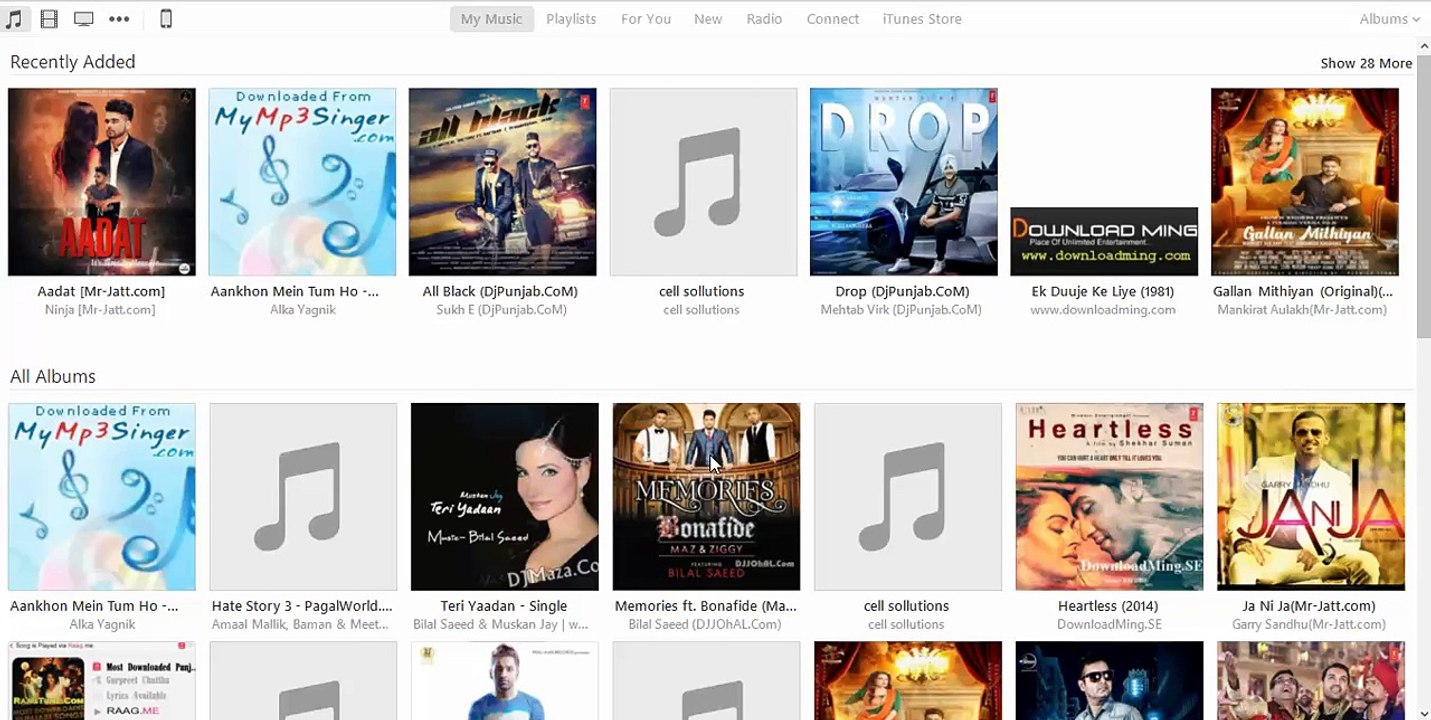The height and width of the screenshot is (720, 1431).
Task: Visit the iTunes Store tab
Action: (922, 19)
